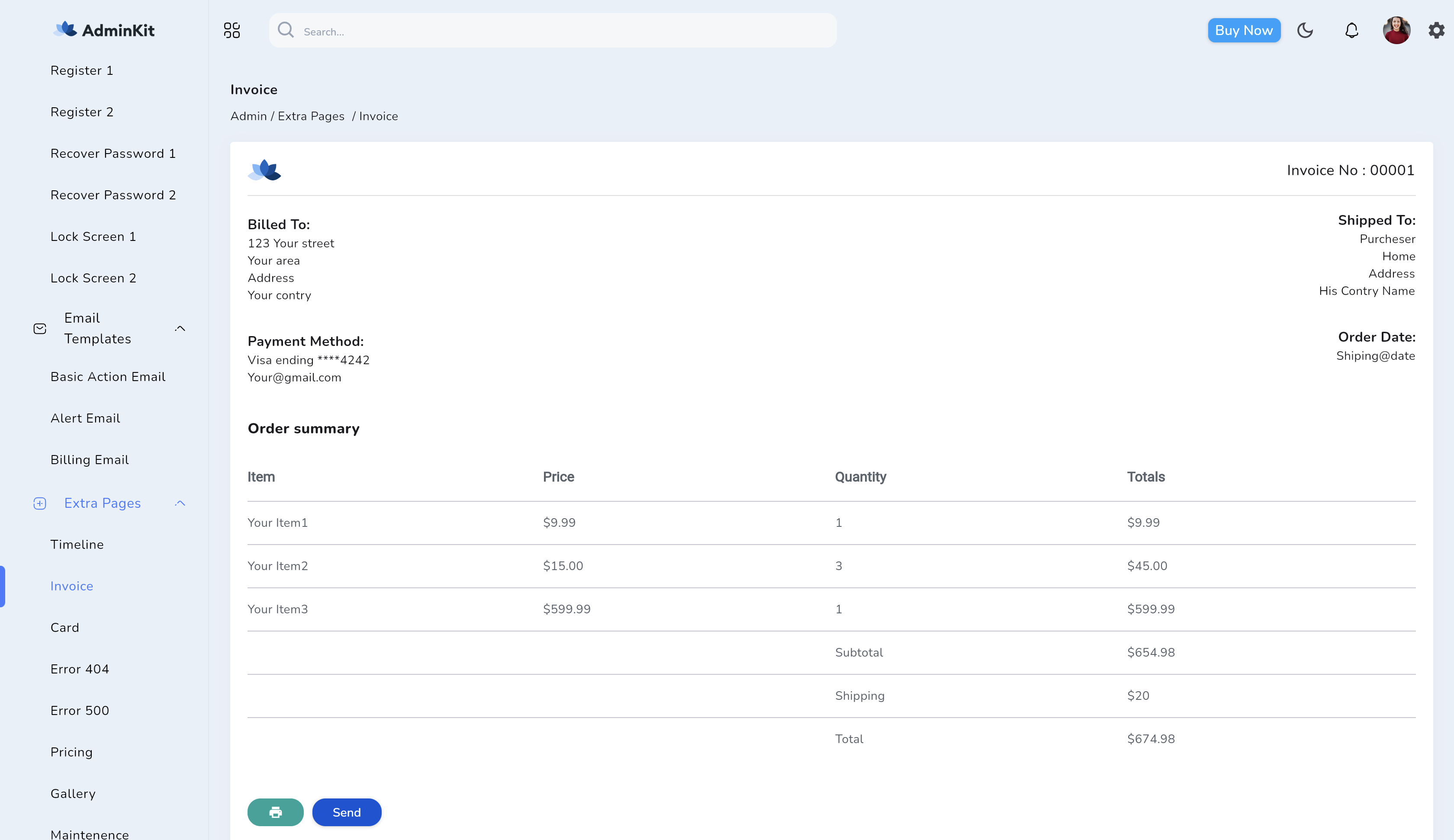The height and width of the screenshot is (840, 1454).
Task: Open notifications via the bell icon
Action: tap(1351, 30)
